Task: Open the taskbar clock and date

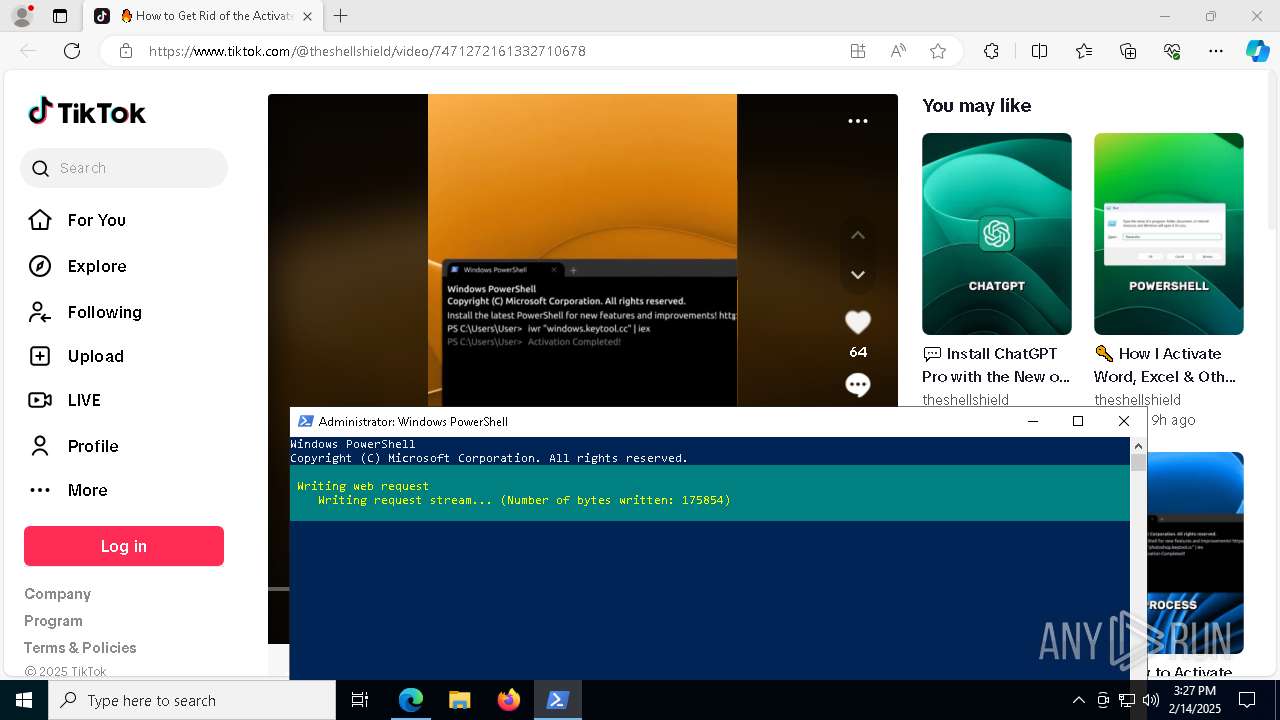Action: 1195,700
